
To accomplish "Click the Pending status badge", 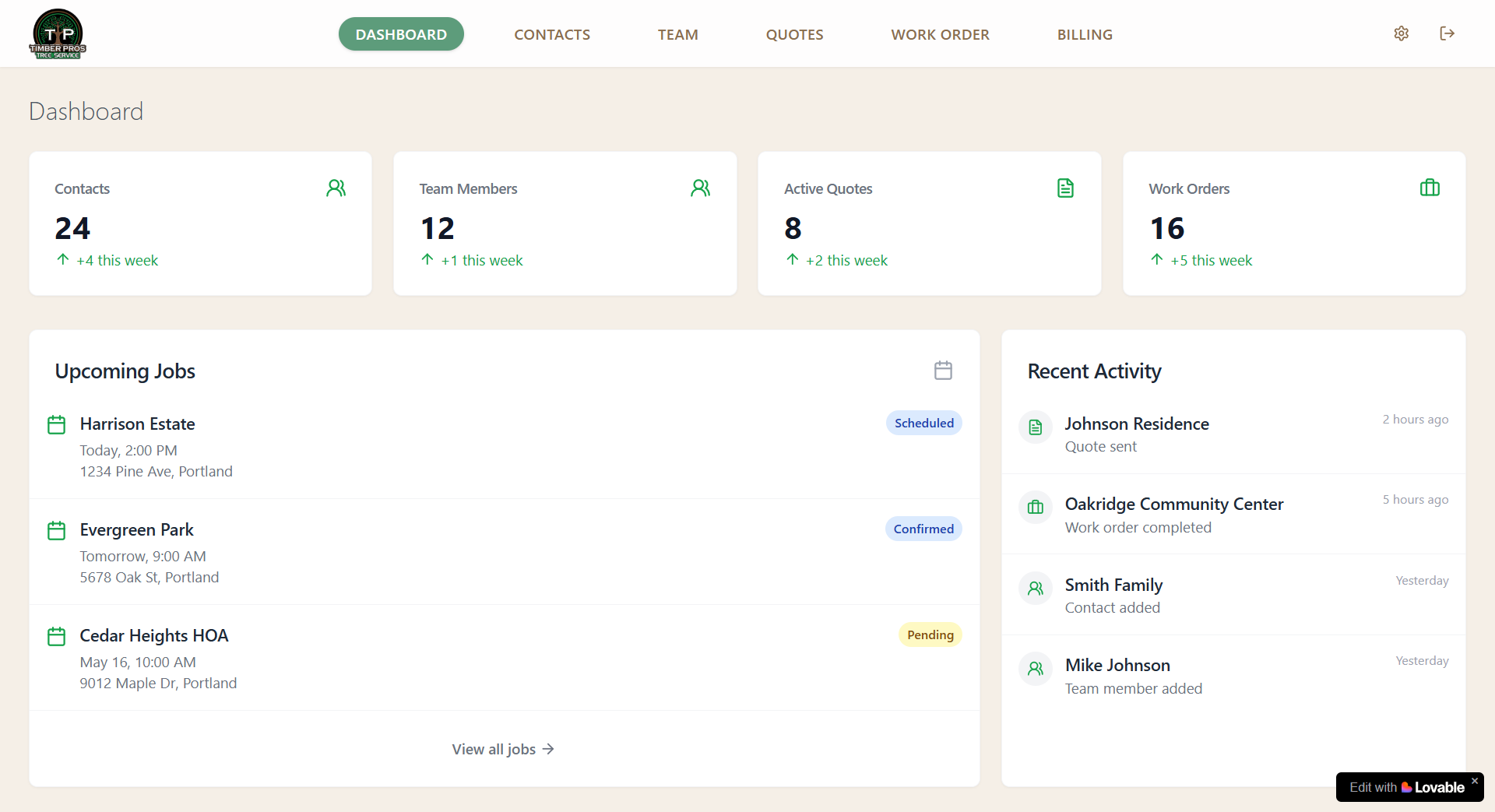I will click(930, 634).
